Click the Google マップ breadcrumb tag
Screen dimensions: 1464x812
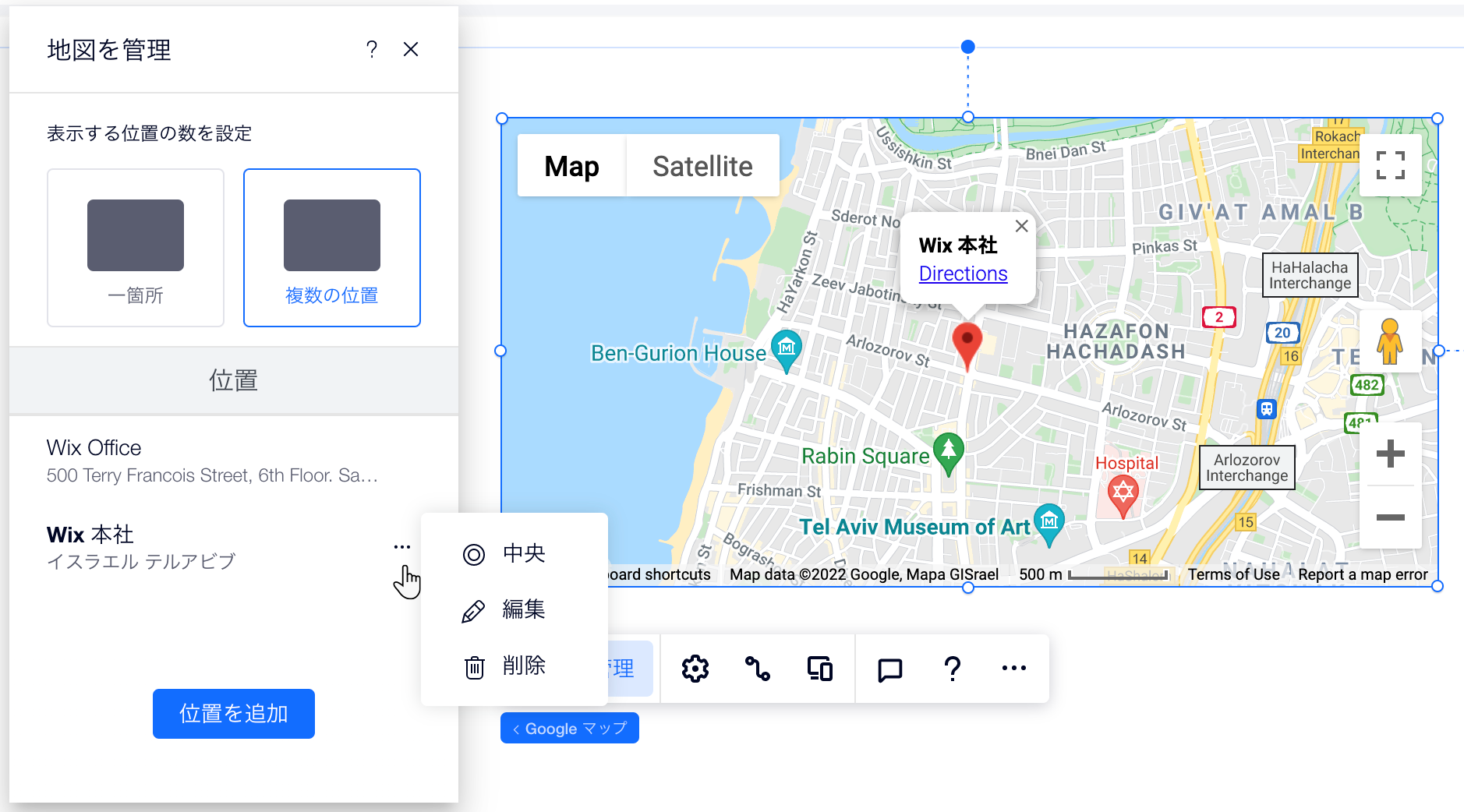click(x=570, y=728)
